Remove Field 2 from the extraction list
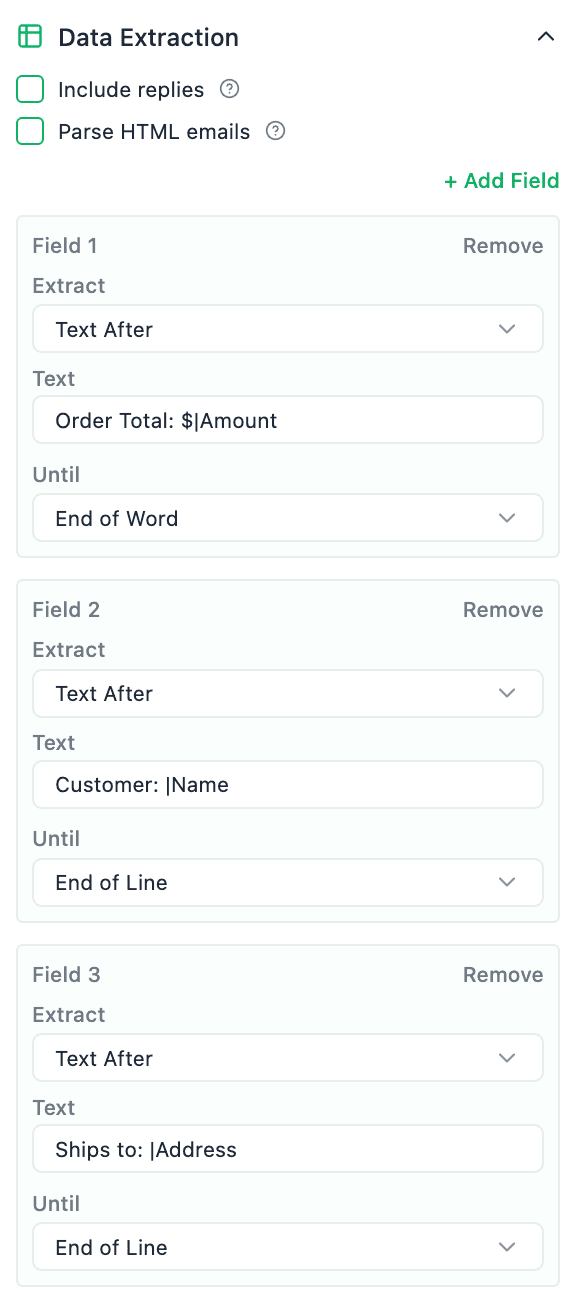 (503, 609)
